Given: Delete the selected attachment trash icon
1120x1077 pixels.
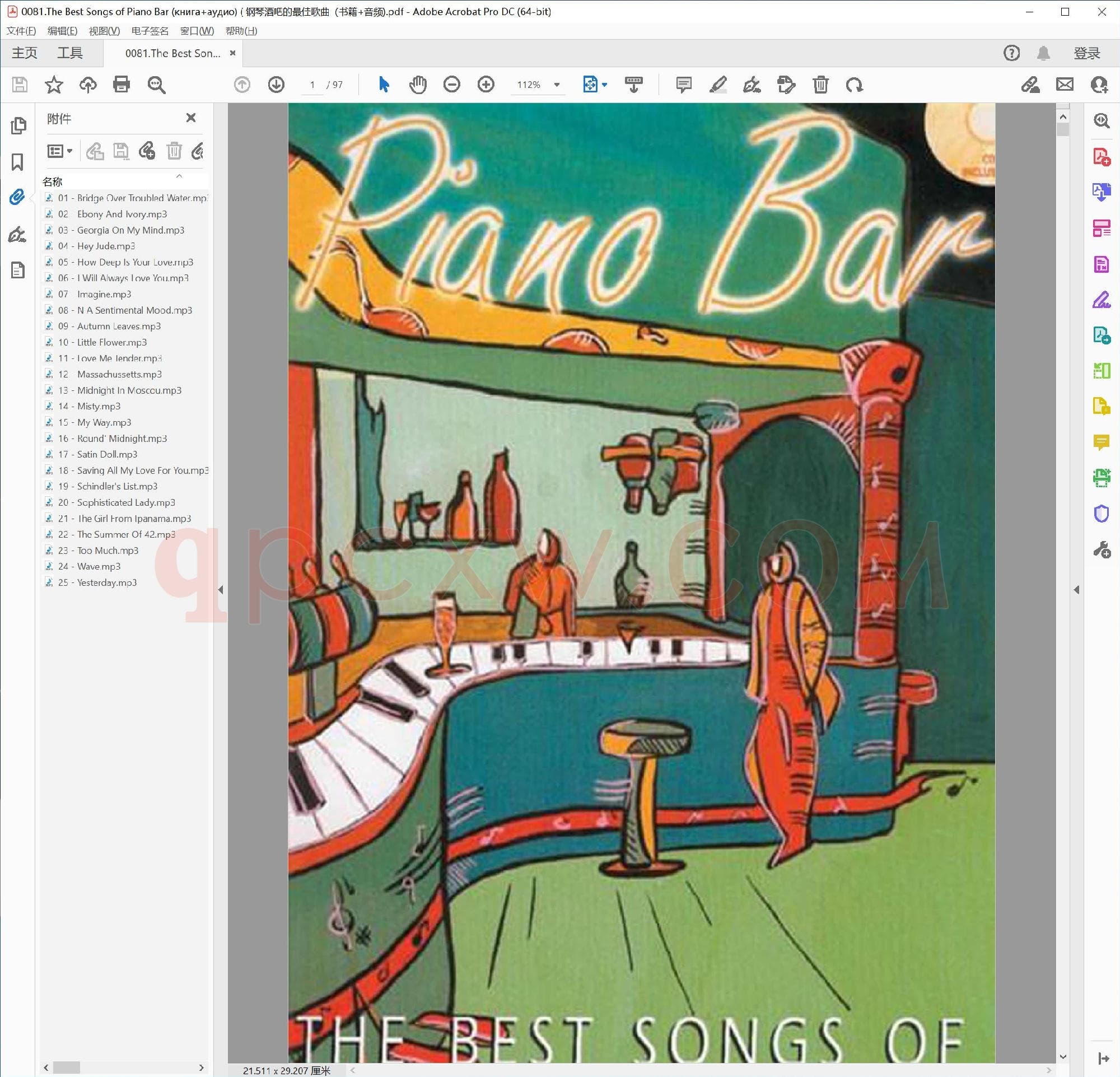Looking at the screenshot, I should click(174, 151).
